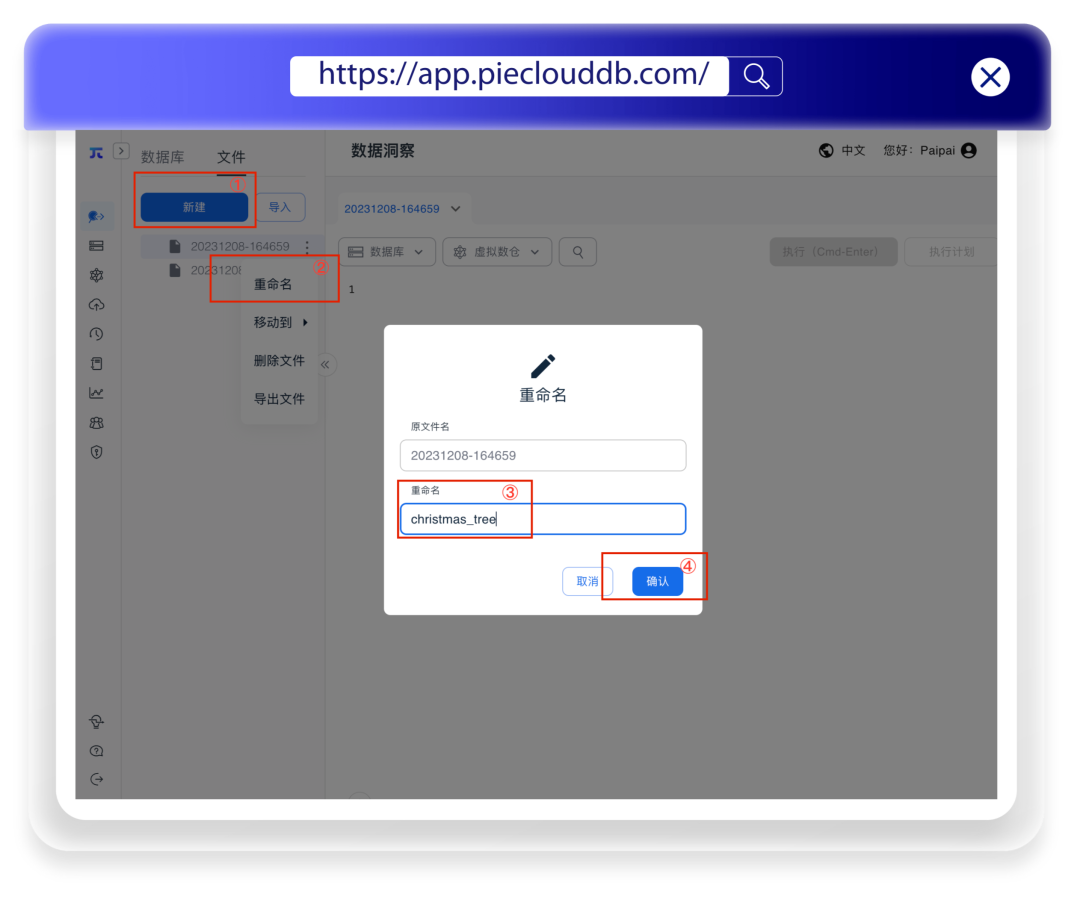
Task: Click the 原文件名 input field
Action: 543,455
